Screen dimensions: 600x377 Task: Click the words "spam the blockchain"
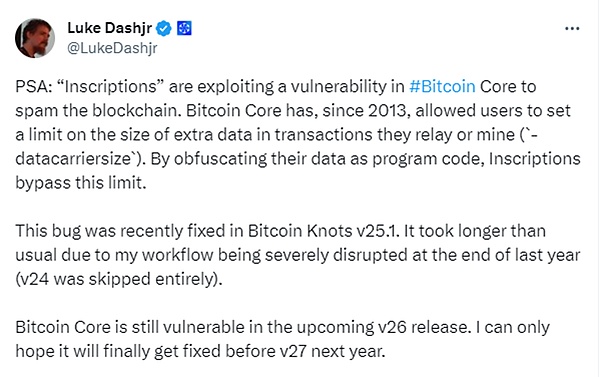99,111
